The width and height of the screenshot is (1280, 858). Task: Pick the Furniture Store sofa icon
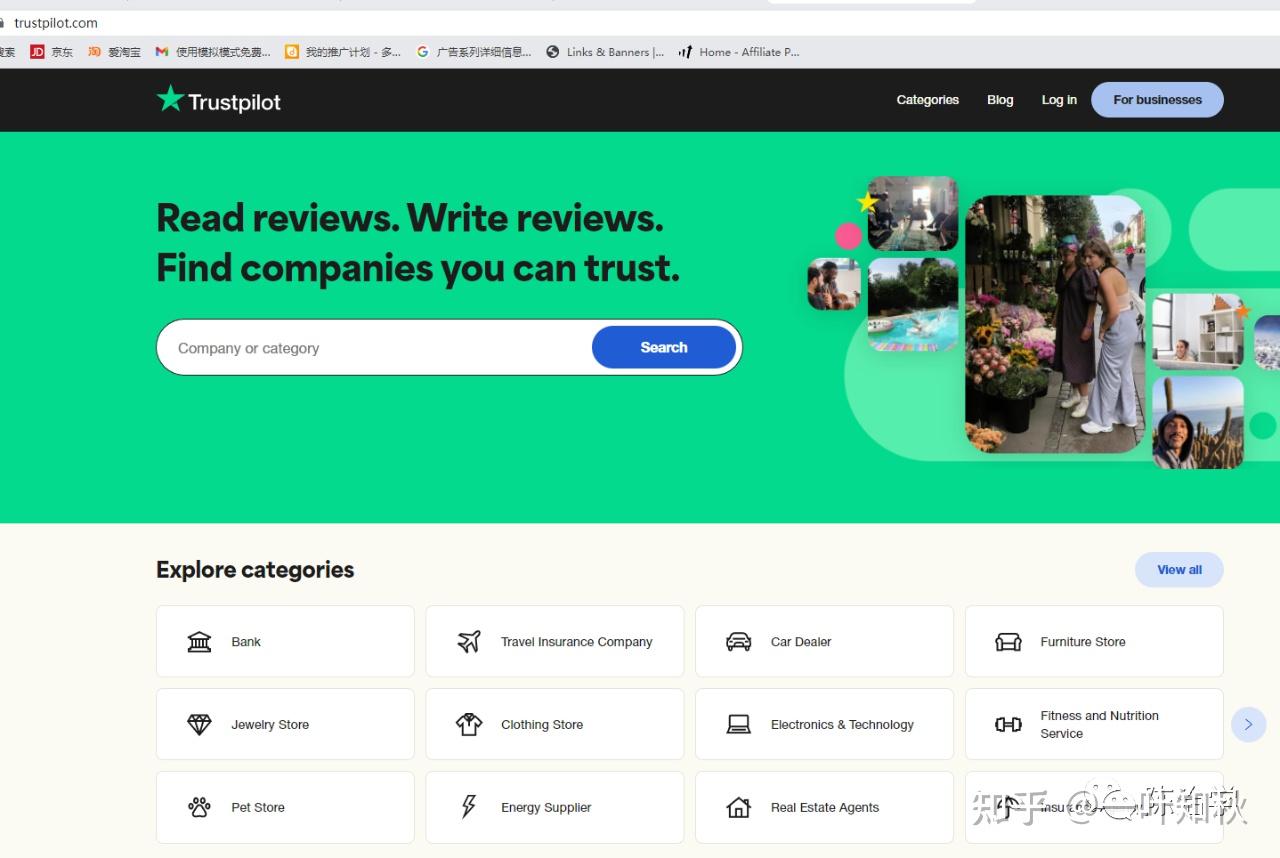click(1008, 642)
